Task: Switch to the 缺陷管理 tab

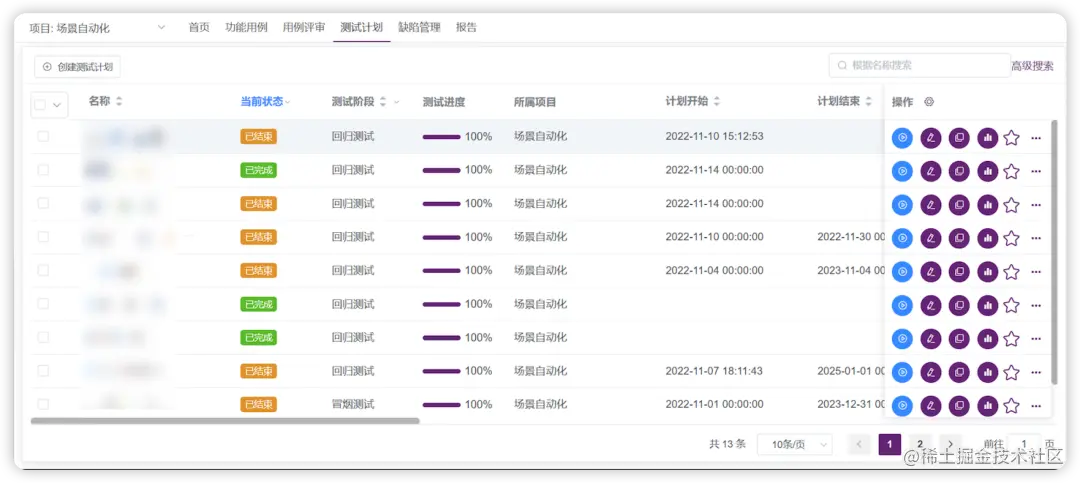Action: 419,28
